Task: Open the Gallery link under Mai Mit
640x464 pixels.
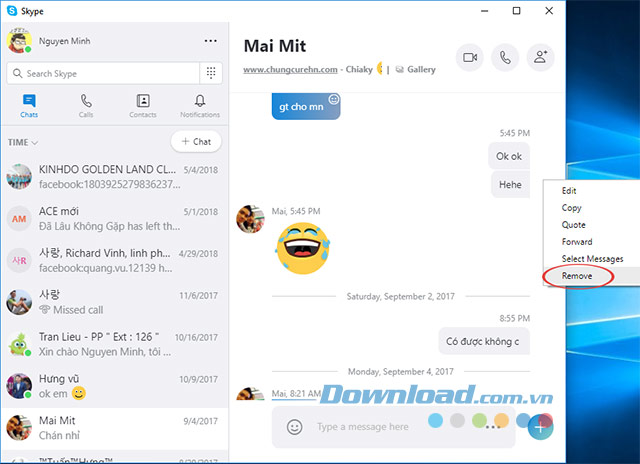Action: point(421,70)
